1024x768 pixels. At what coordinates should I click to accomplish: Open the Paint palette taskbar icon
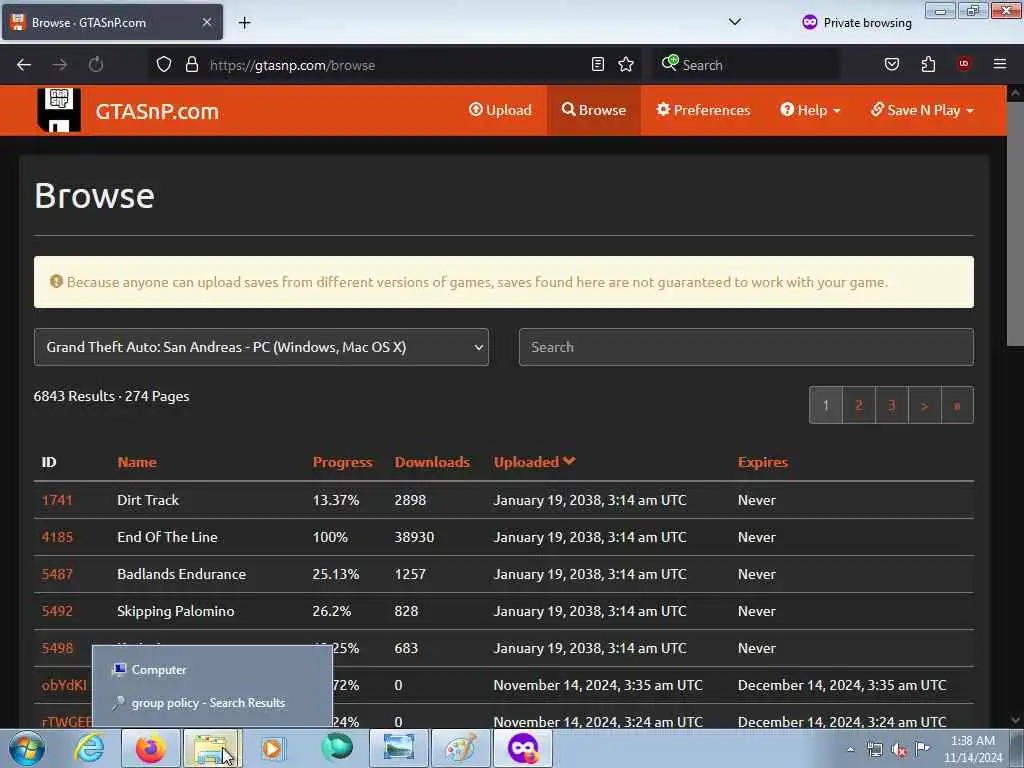tap(460, 748)
